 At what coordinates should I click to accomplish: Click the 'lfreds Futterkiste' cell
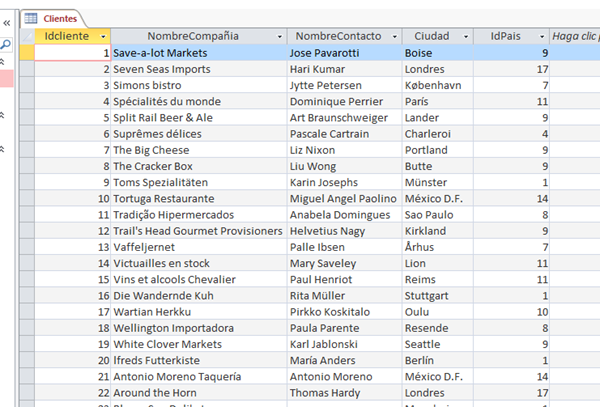pyautogui.click(x=199, y=360)
